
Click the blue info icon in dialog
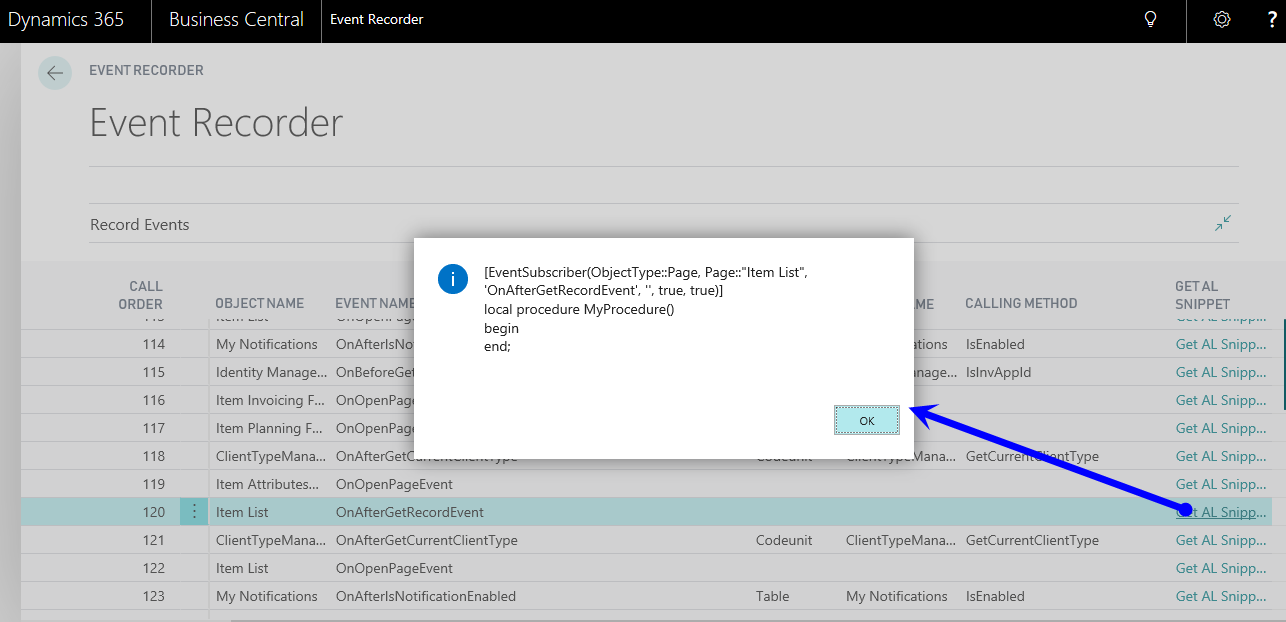(453, 279)
